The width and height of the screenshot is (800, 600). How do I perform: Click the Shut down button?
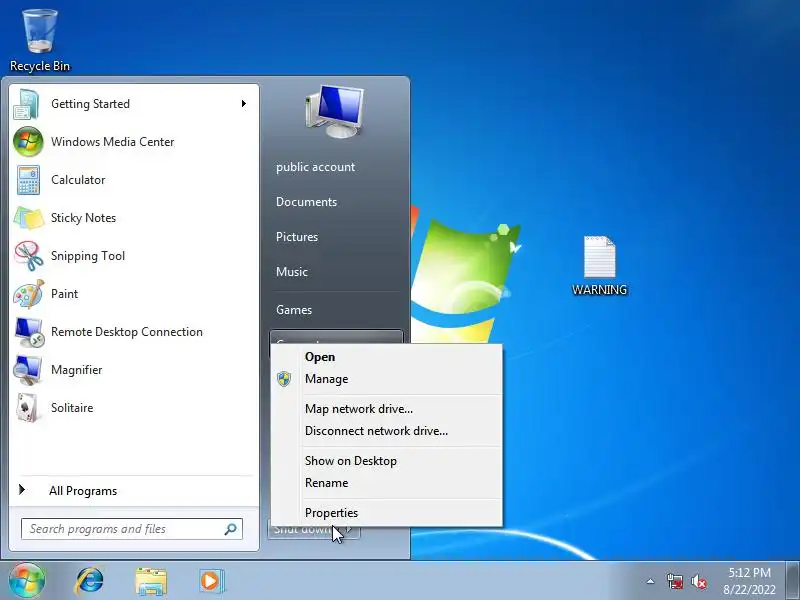pos(303,531)
